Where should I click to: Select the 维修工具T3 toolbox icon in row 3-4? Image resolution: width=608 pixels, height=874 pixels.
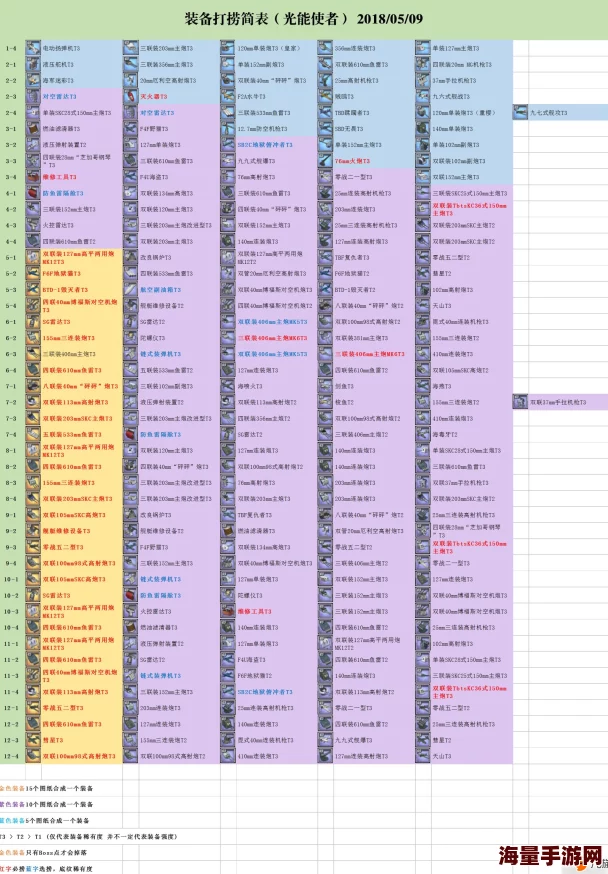coord(33,177)
